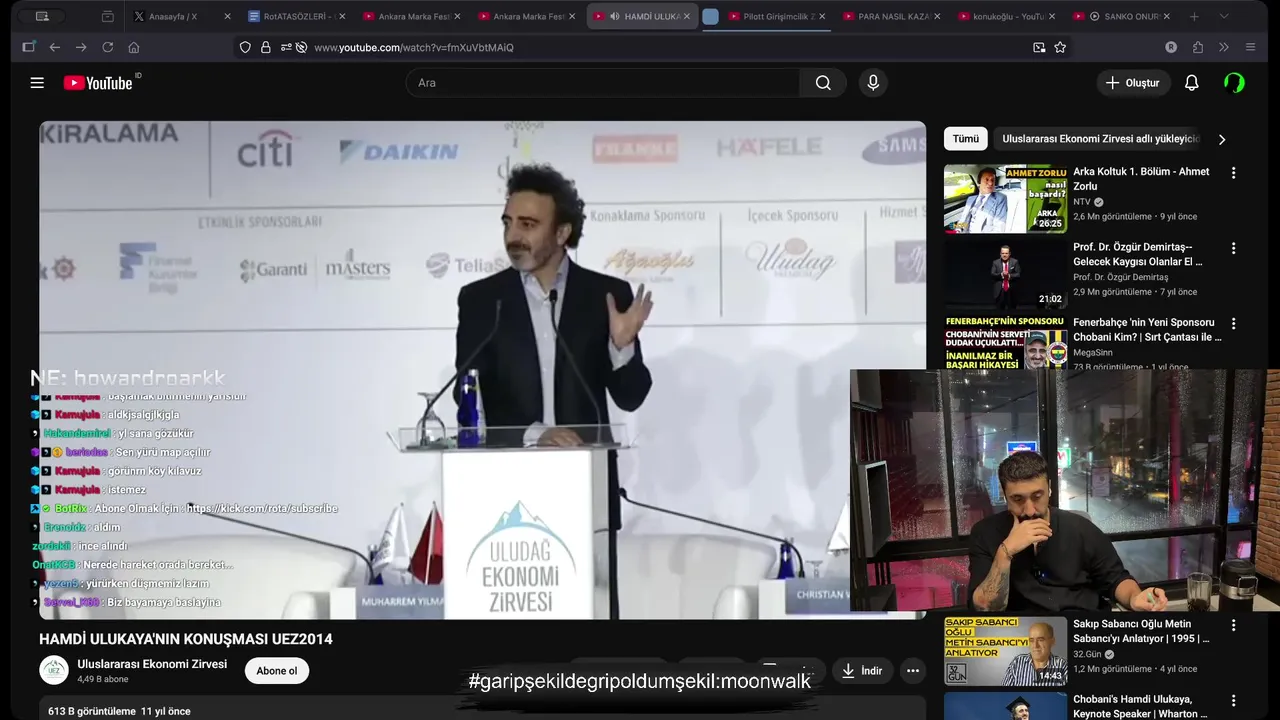Open the extensions puzzle-piece icon
Viewport: 1280px width, 720px height.
1198,47
